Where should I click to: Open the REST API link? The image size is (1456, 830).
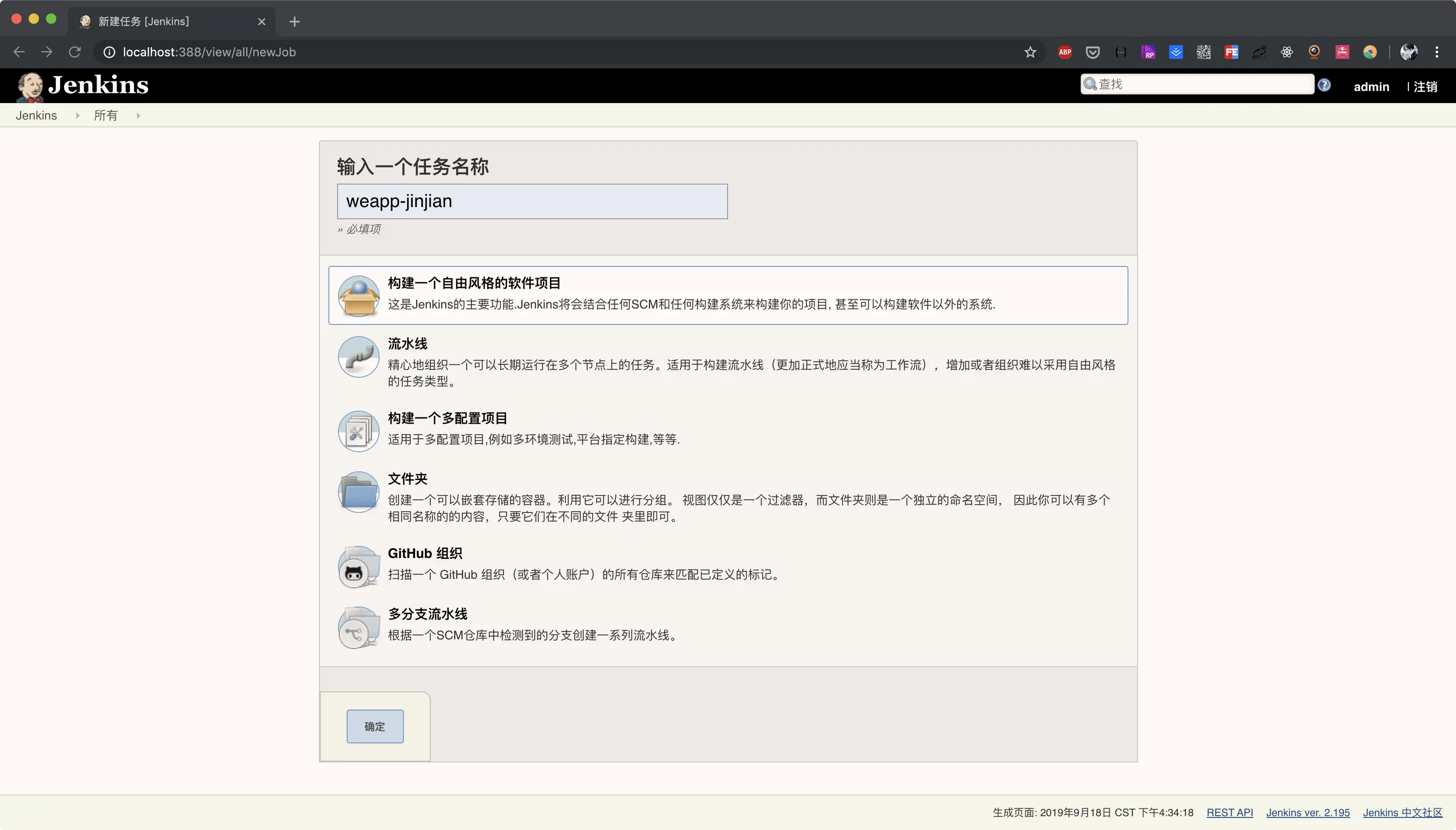pyautogui.click(x=1230, y=812)
